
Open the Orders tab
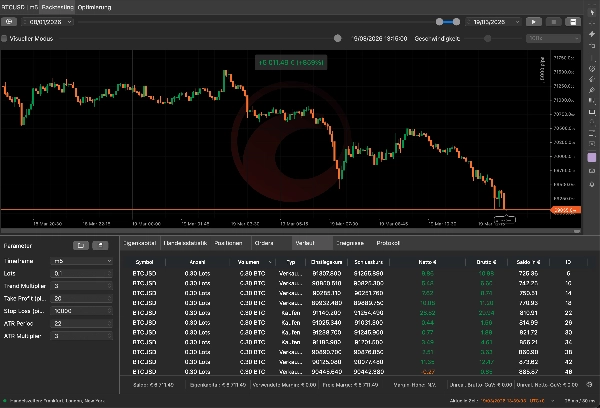264,243
